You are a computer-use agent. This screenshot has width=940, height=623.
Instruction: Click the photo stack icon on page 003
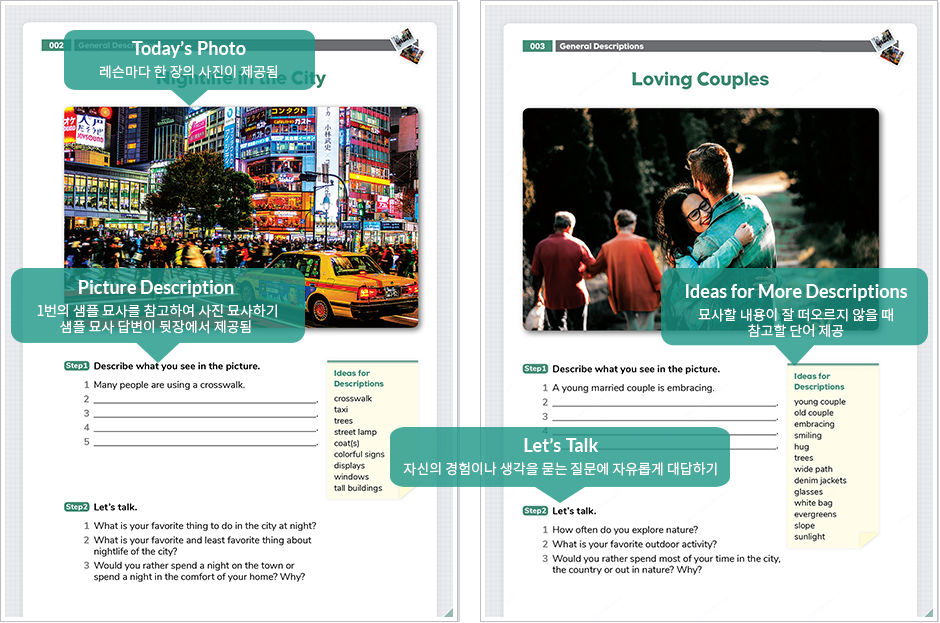click(x=886, y=45)
